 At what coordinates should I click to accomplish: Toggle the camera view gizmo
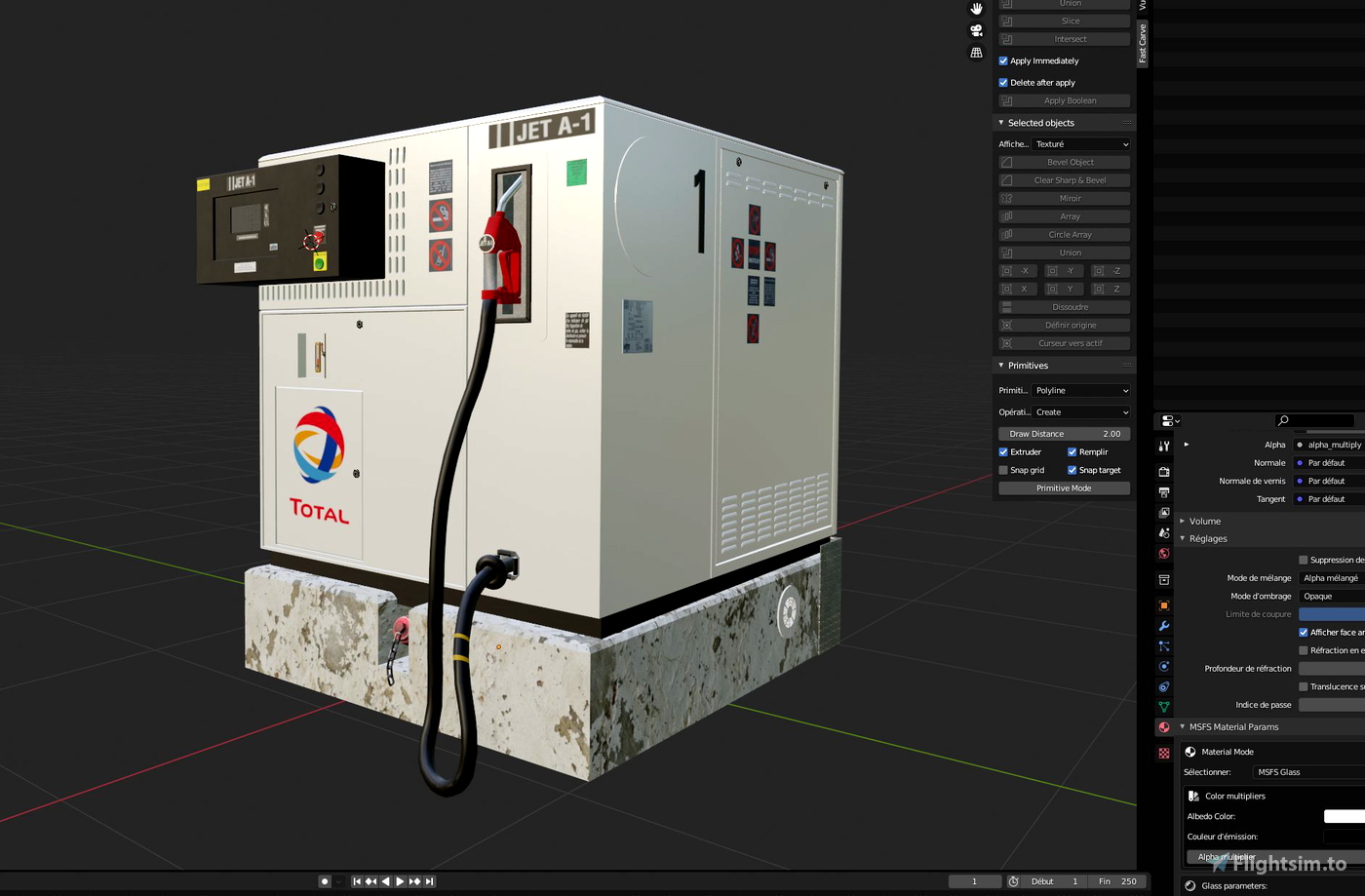pos(976,31)
